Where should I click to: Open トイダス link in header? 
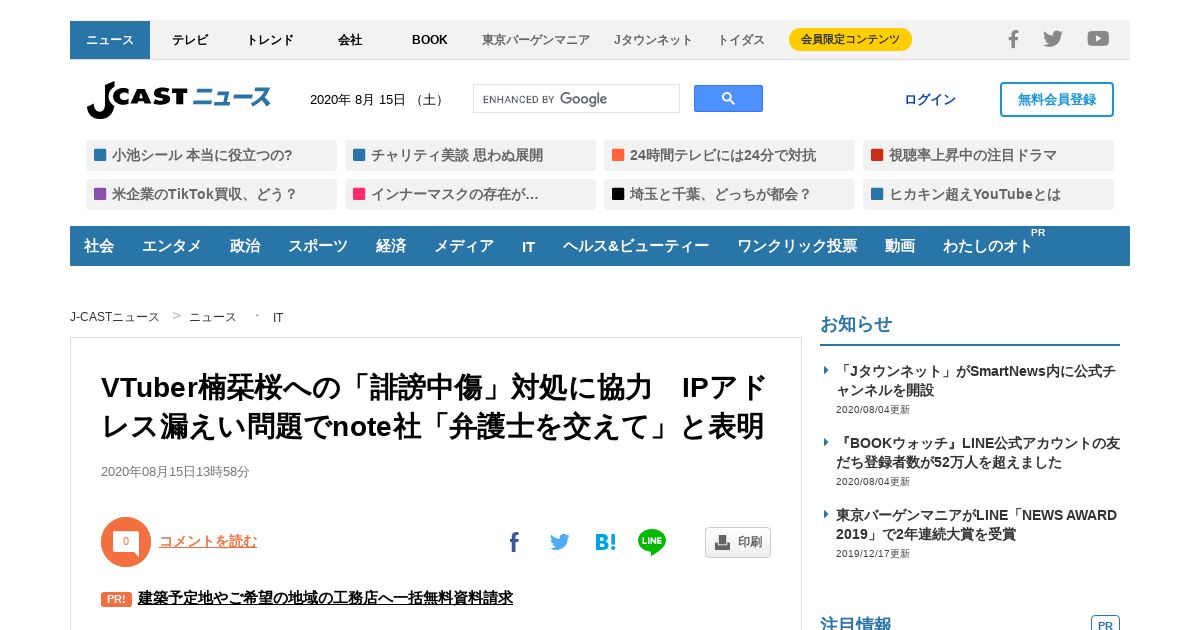pyautogui.click(x=741, y=40)
